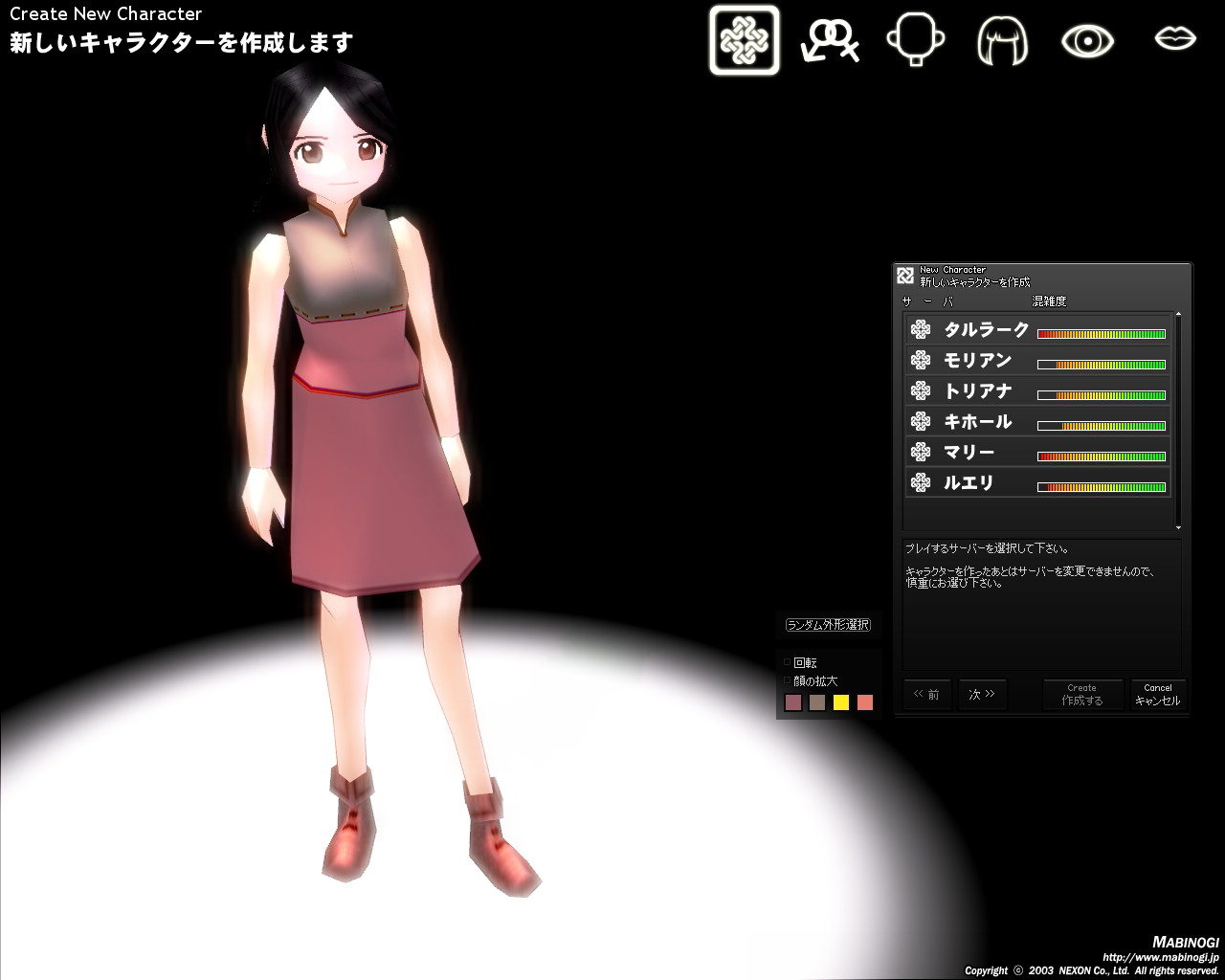Click the ルエリ congestion meter
This screenshot has height=980, width=1225.
click(x=1102, y=487)
